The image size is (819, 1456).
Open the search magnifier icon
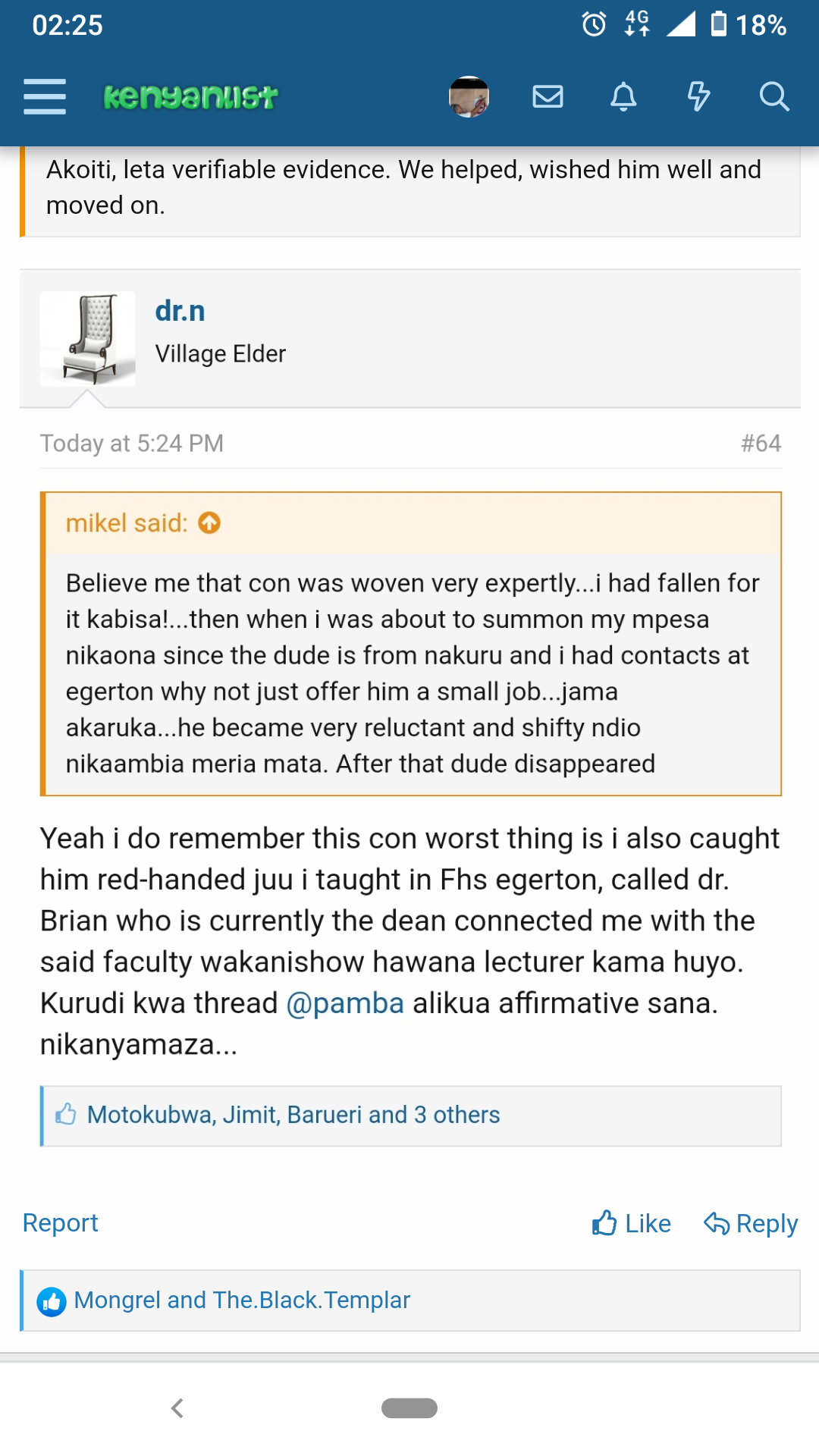click(773, 97)
